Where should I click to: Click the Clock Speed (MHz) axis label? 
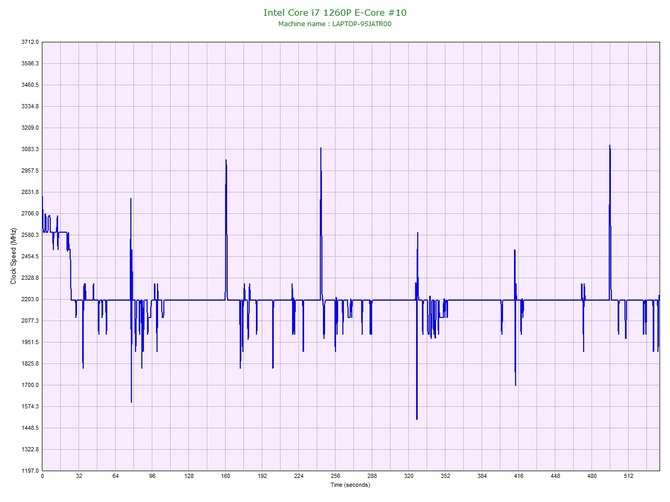click(x=13, y=256)
